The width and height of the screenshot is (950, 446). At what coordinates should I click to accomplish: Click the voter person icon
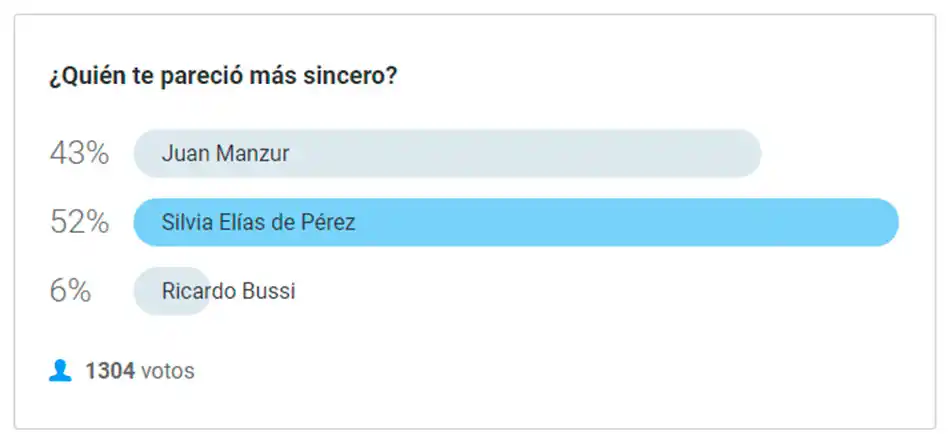pyautogui.click(x=60, y=371)
